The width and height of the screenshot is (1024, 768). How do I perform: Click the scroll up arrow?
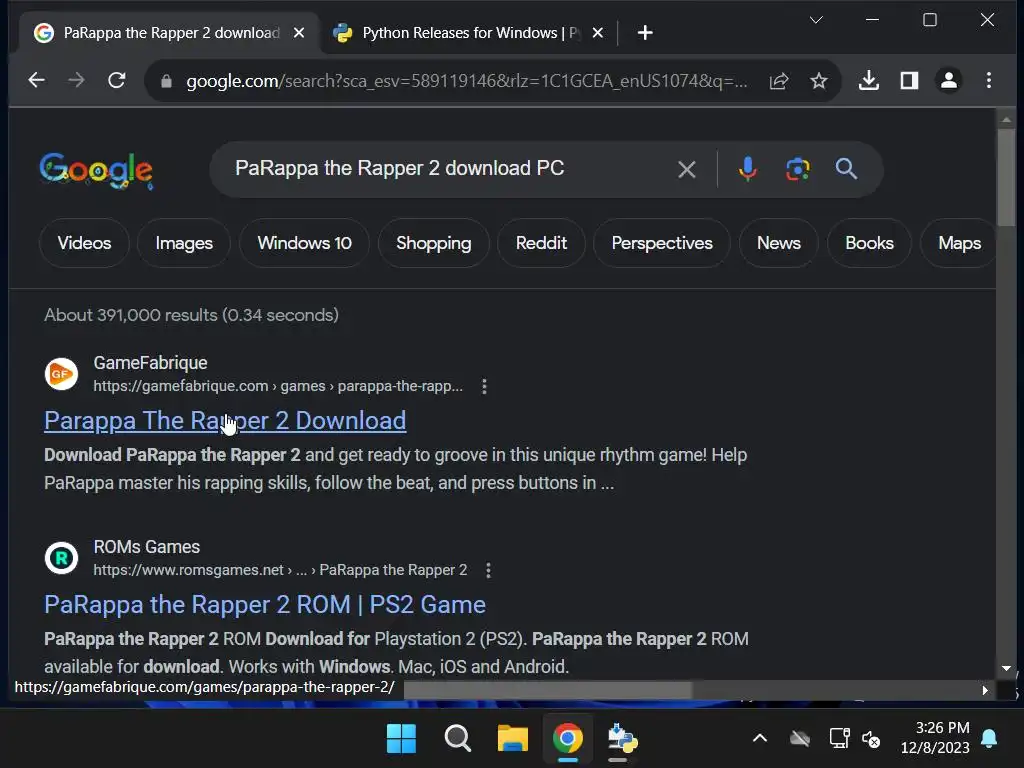1006,120
